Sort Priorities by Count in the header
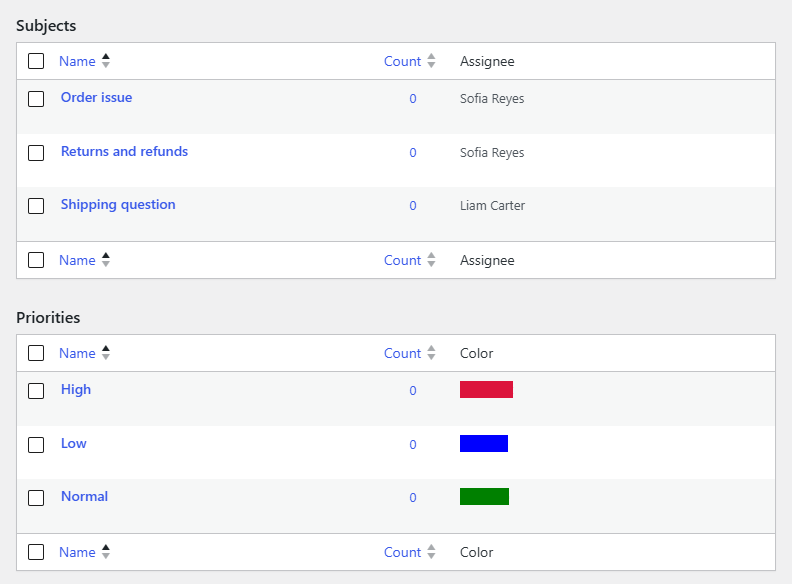 (x=403, y=353)
